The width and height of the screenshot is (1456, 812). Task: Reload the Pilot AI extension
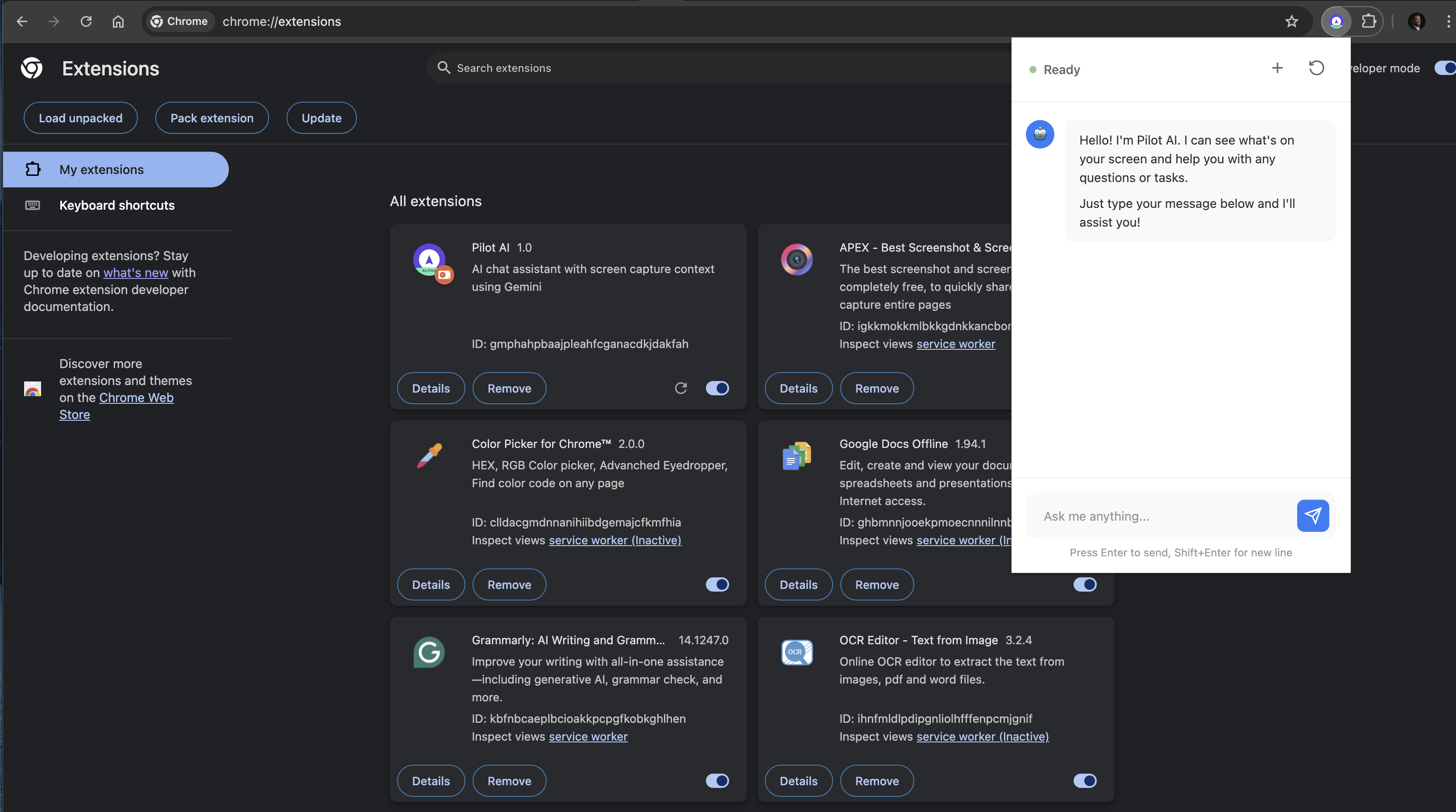680,388
